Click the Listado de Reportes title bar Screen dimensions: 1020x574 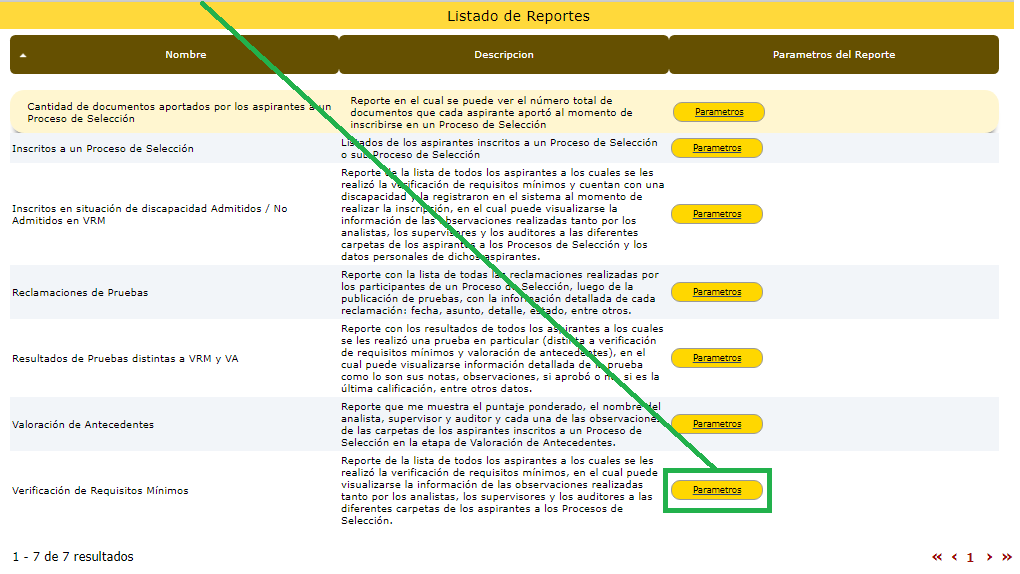518,16
